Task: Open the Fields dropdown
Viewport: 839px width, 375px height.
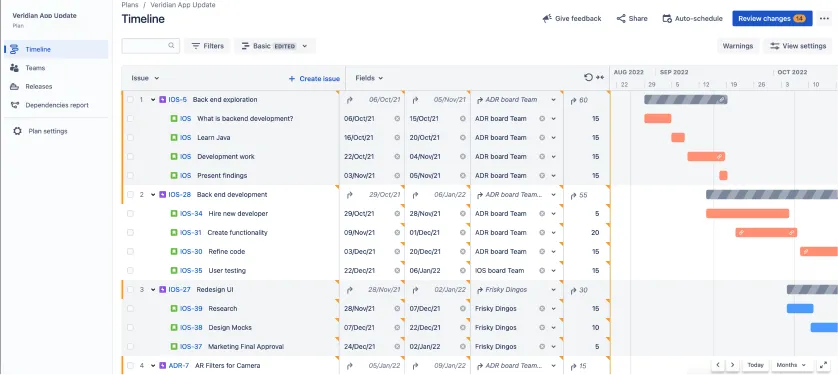Action: (x=369, y=78)
